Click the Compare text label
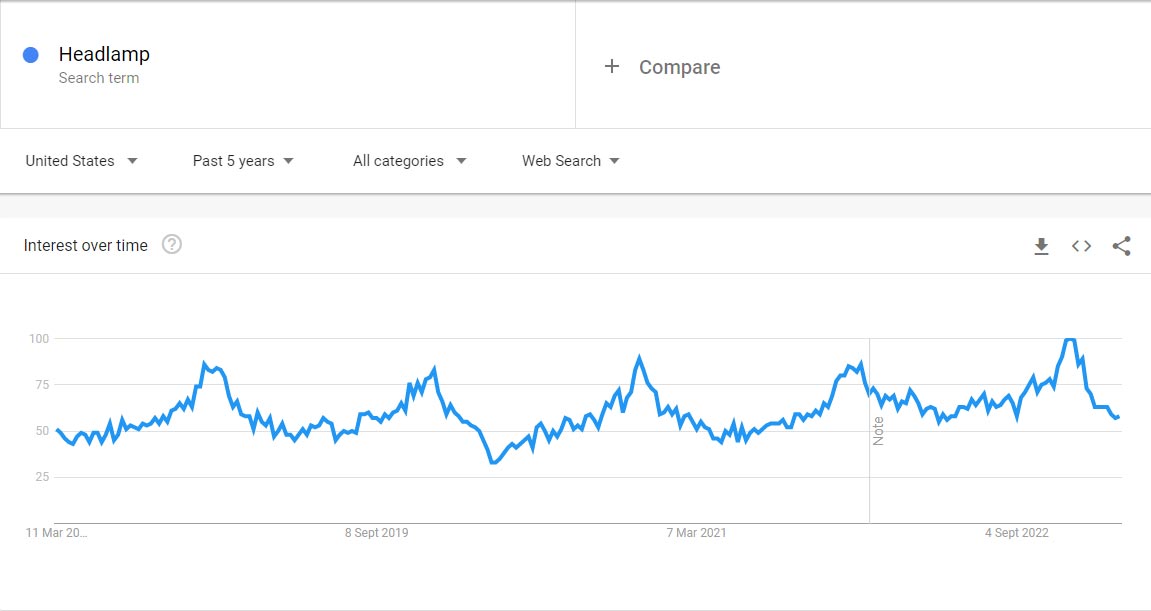Viewport: 1151px width, 611px height. point(679,67)
